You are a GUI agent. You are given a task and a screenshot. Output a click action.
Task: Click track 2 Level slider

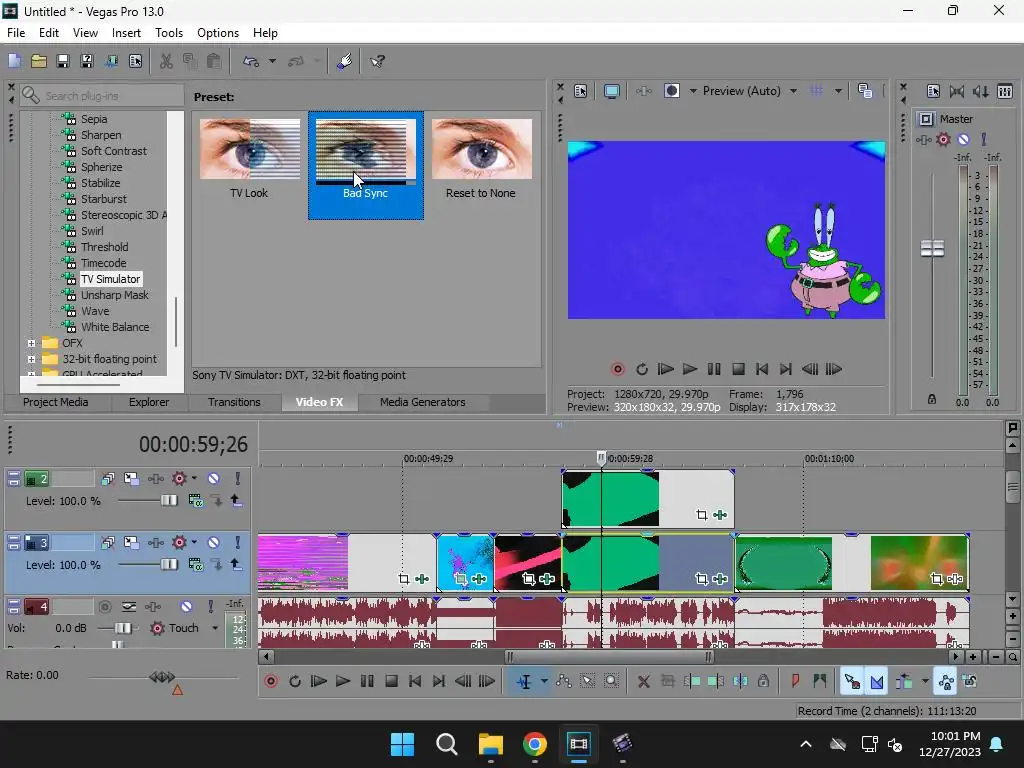[168, 500]
